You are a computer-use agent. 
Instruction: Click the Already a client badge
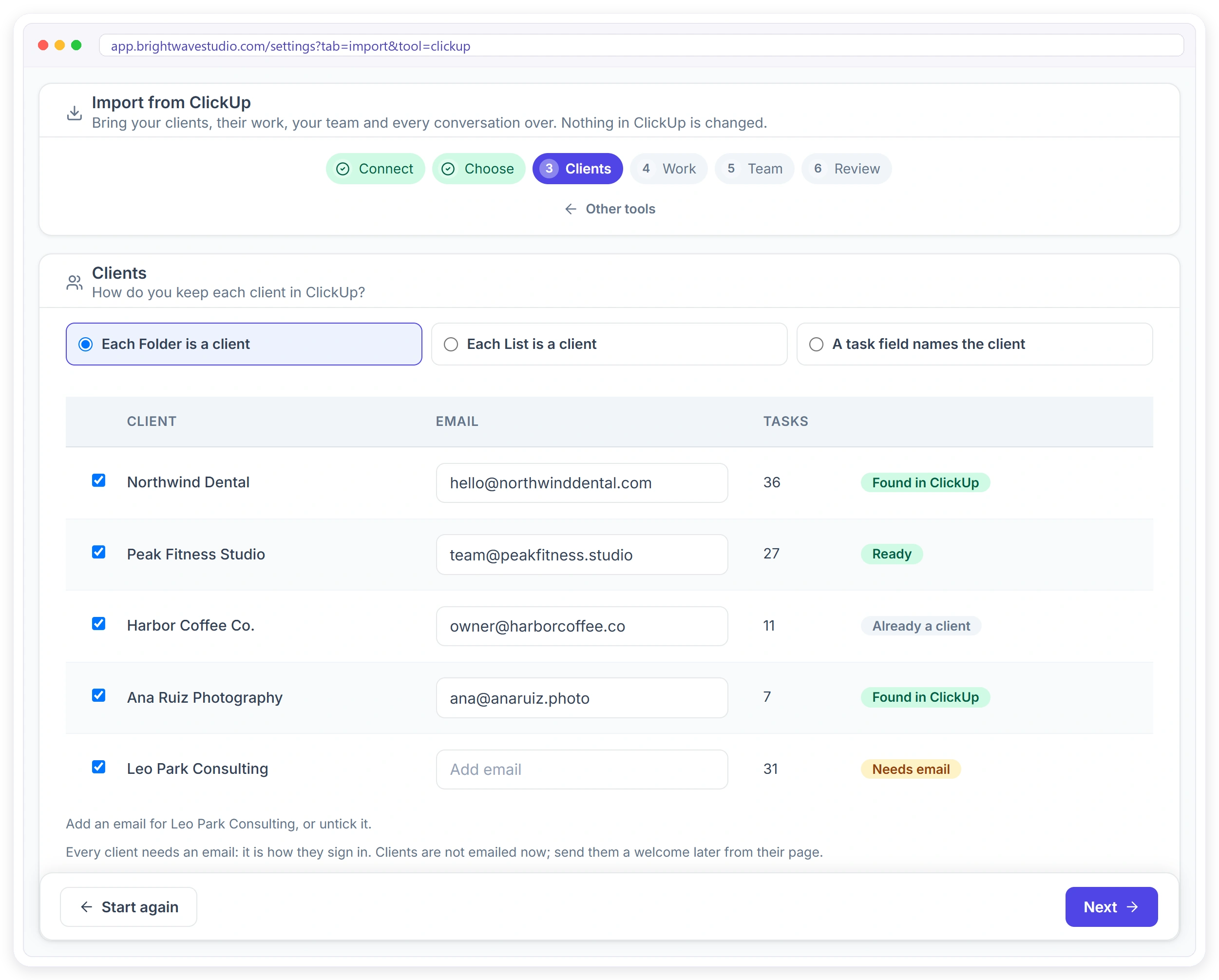click(920, 626)
